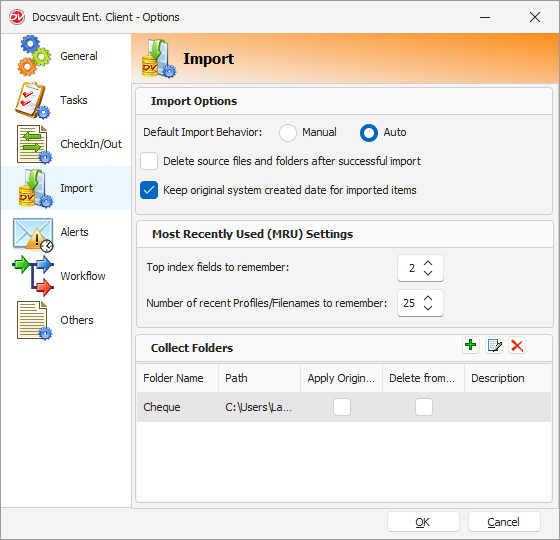
Task: Increase number of recent Profiles/Filenames
Action: pos(428,299)
